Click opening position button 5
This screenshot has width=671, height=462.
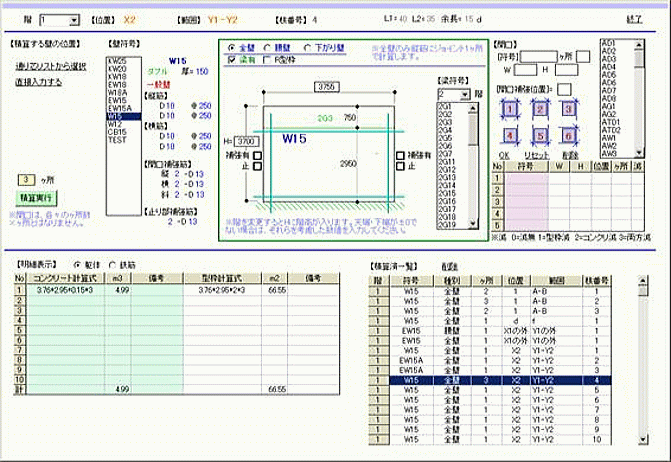[540, 135]
